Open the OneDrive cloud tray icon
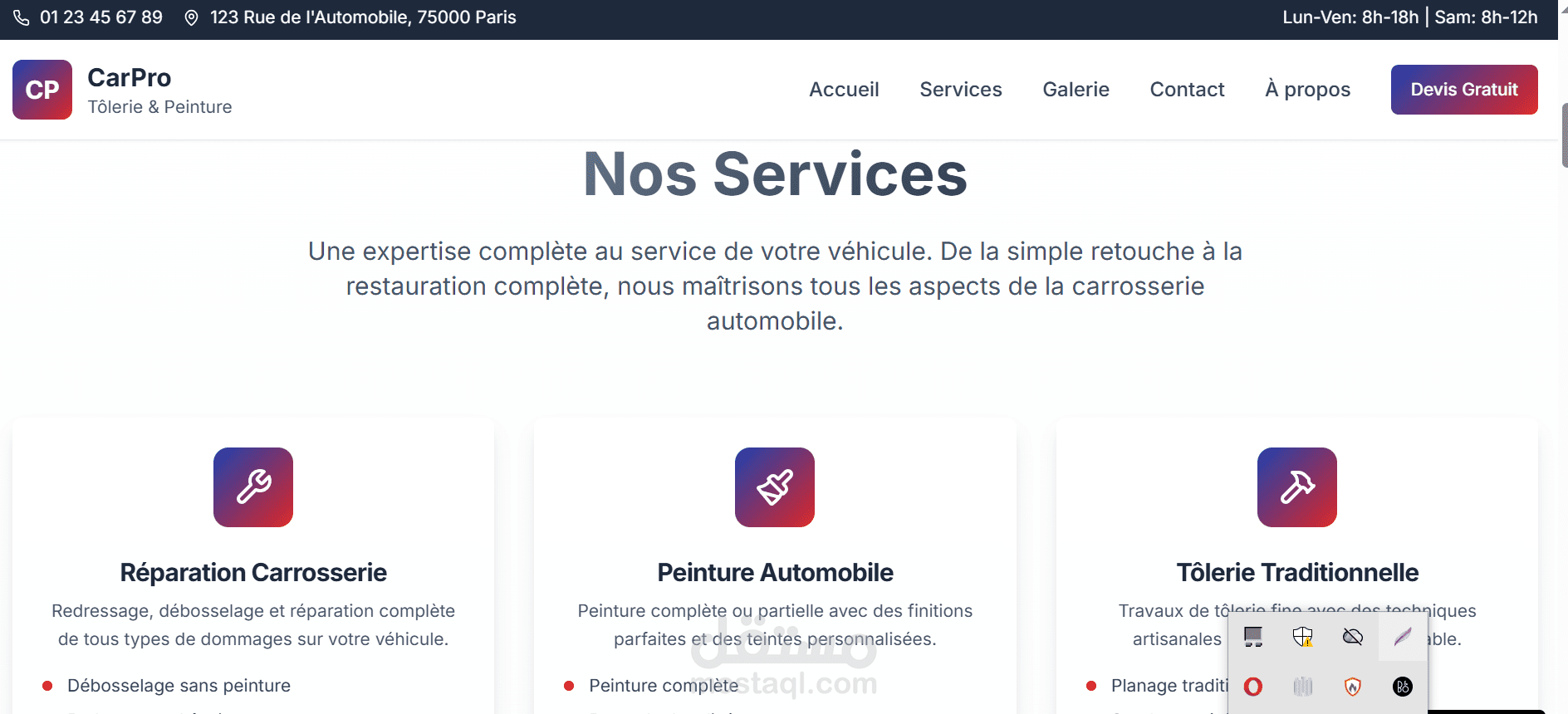Viewport: 1568px width, 714px height. click(1353, 637)
